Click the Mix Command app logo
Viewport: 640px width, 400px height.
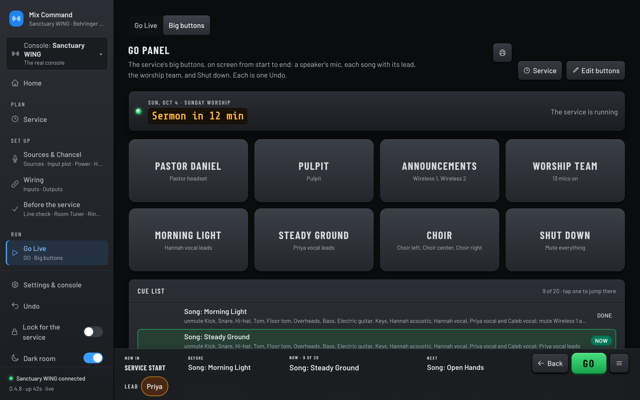16,19
